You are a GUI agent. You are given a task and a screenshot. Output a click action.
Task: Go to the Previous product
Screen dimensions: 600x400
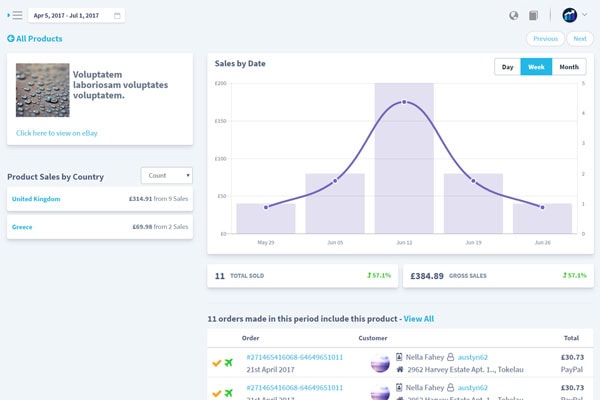point(545,39)
